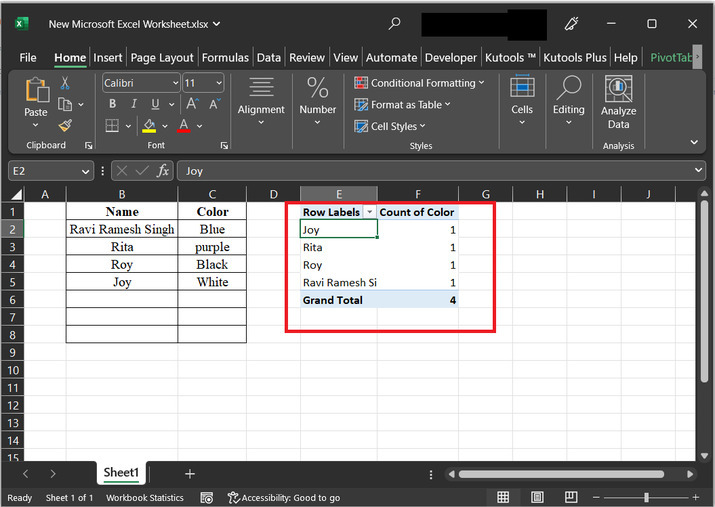Open the Row Labels filter dropdown
715x507 pixels.
point(369,212)
